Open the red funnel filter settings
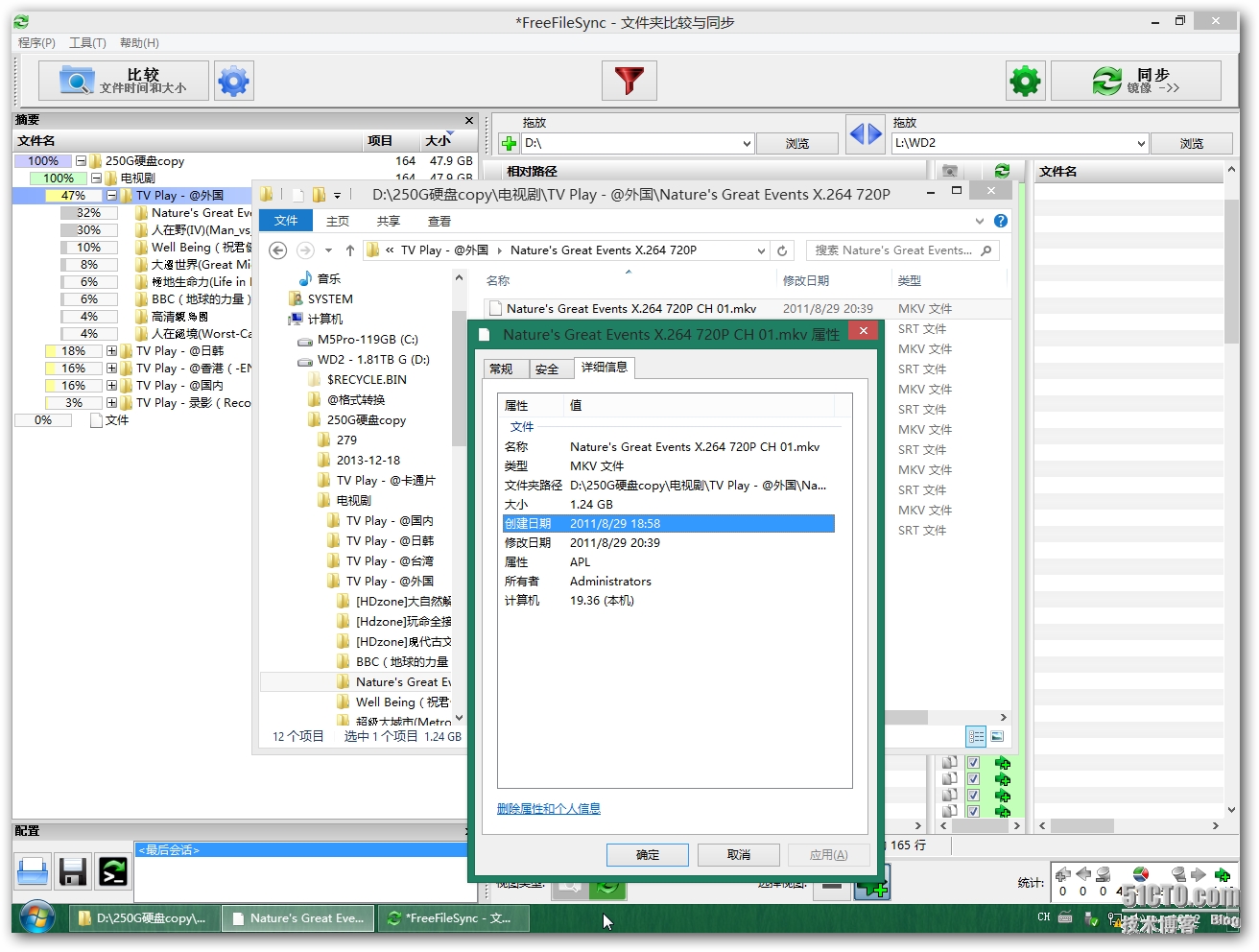The height and width of the screenshot is (952, 1259). tap(629, 81)
